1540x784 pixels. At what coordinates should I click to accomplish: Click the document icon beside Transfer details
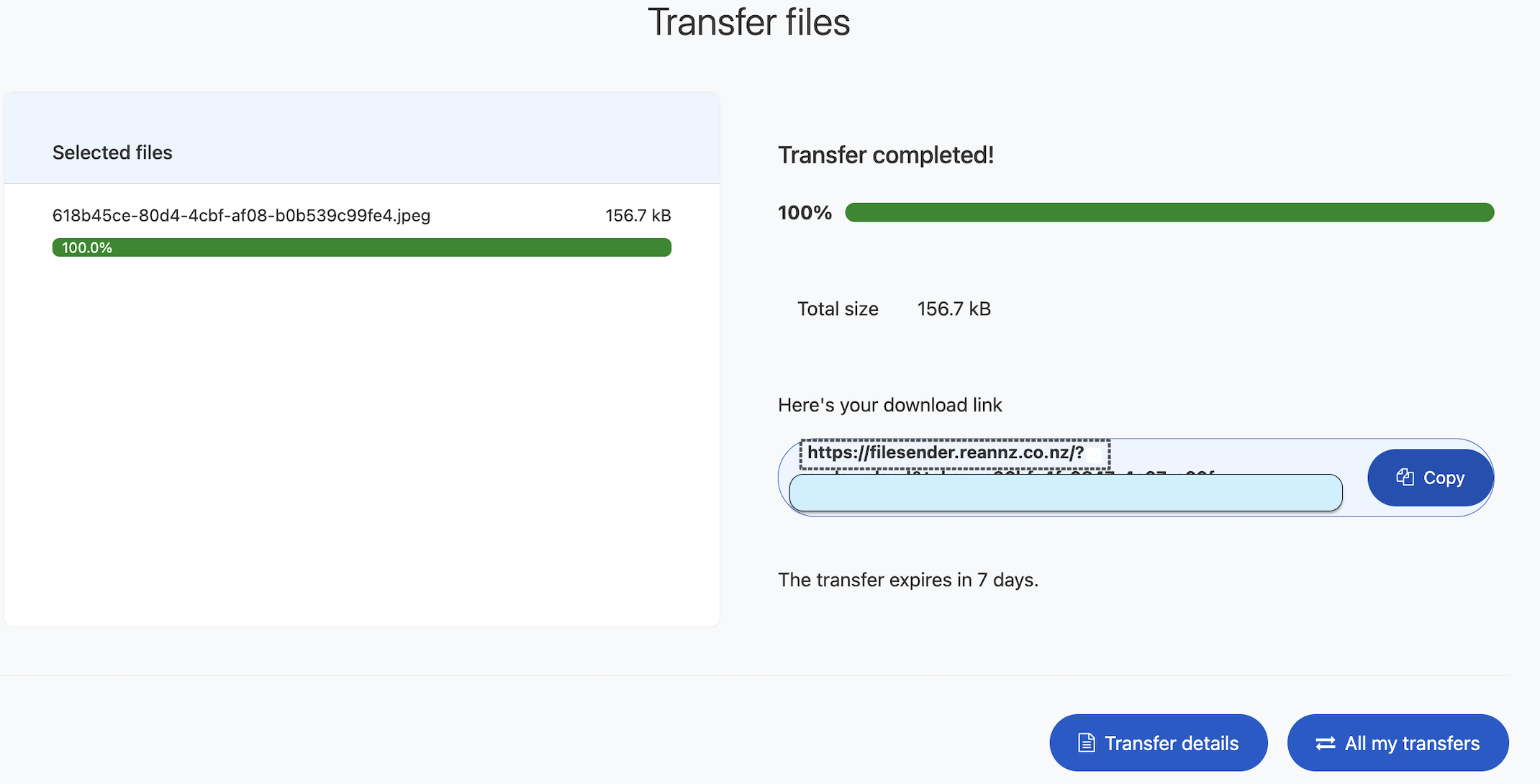click(x=1086, y=743)
